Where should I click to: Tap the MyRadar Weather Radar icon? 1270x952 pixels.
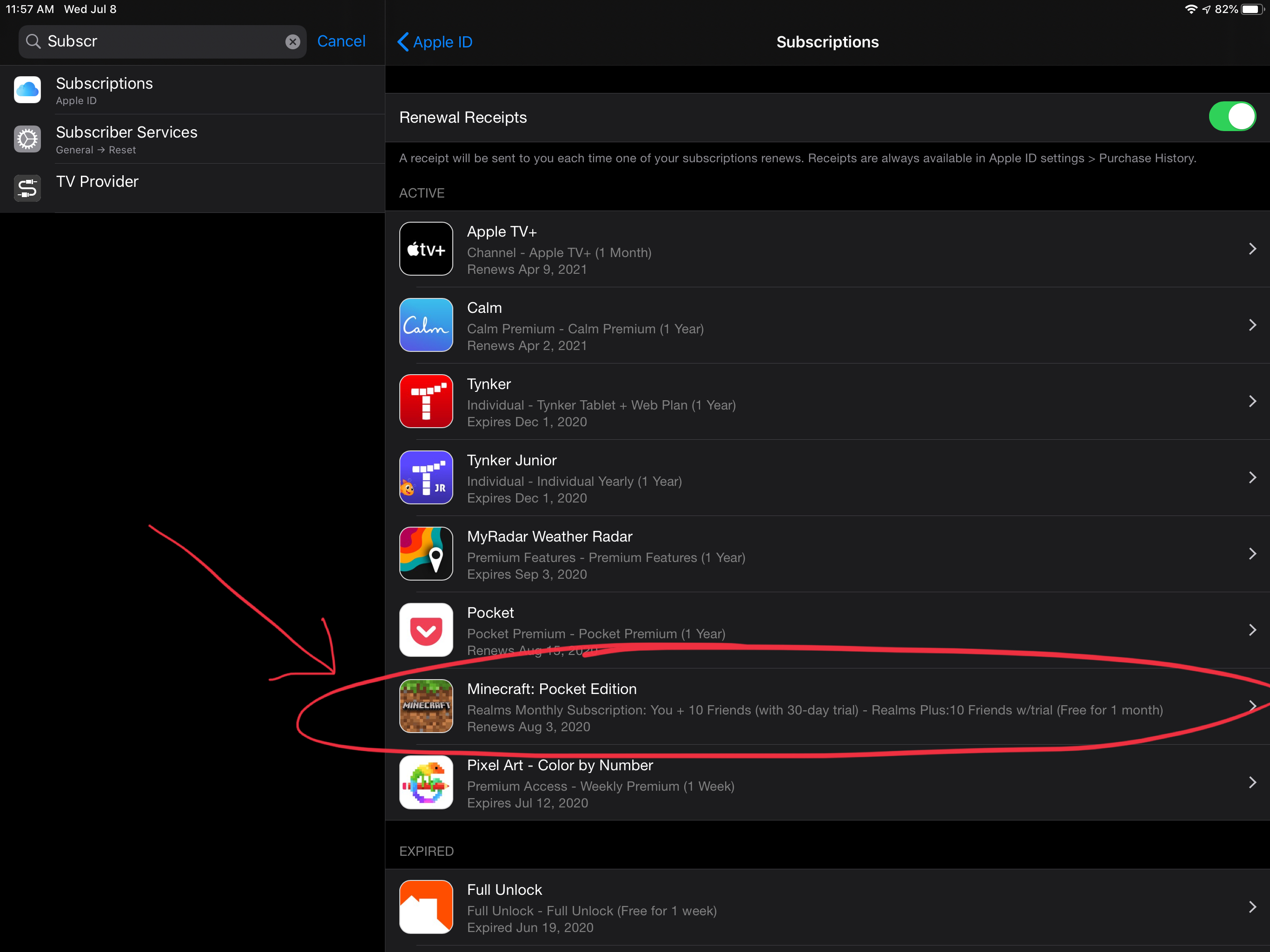point(426,554)
